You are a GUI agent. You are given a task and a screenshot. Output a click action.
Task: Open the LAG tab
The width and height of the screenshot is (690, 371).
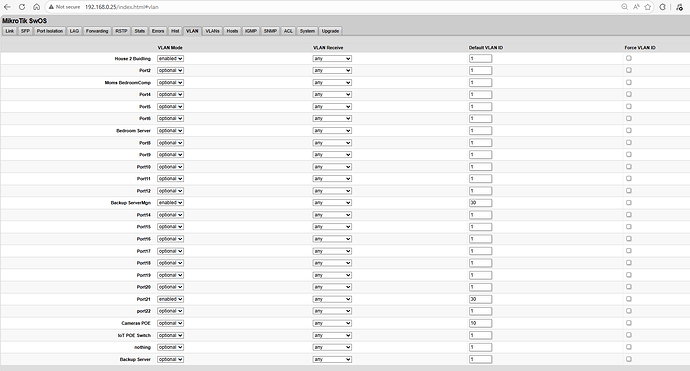pos(74,31)
